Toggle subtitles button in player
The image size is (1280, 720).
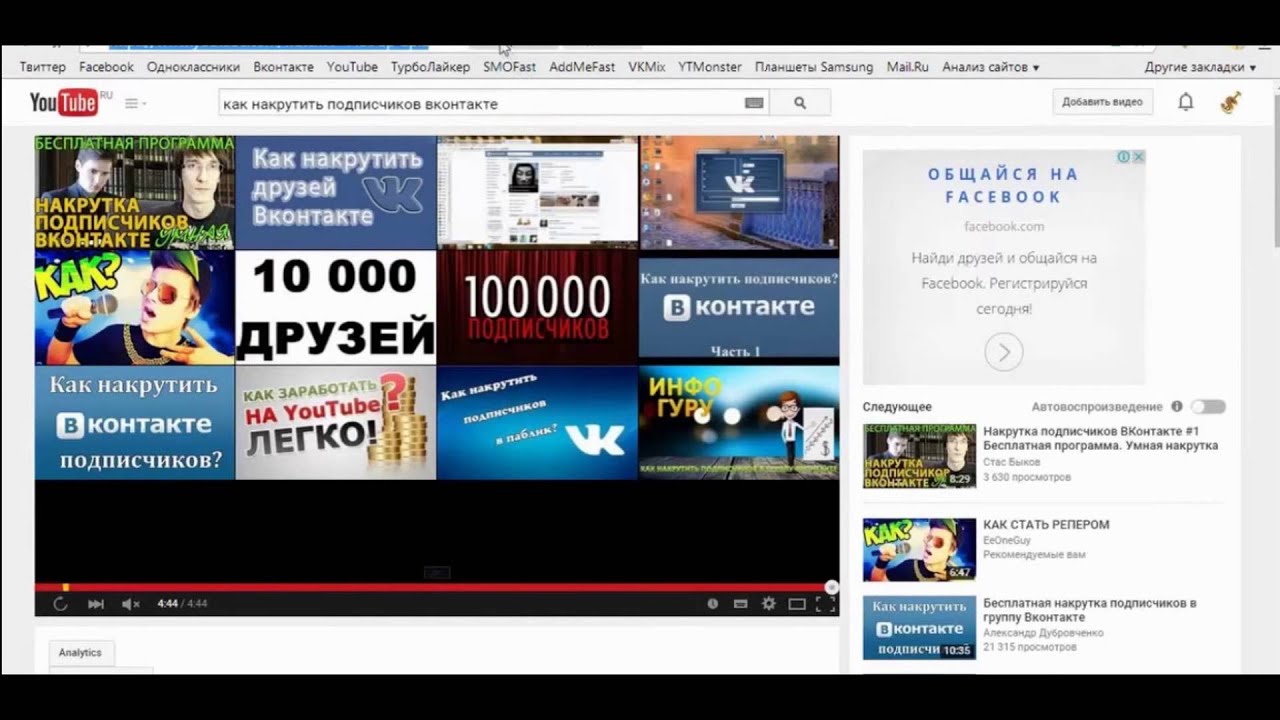(x=741, y=604)
